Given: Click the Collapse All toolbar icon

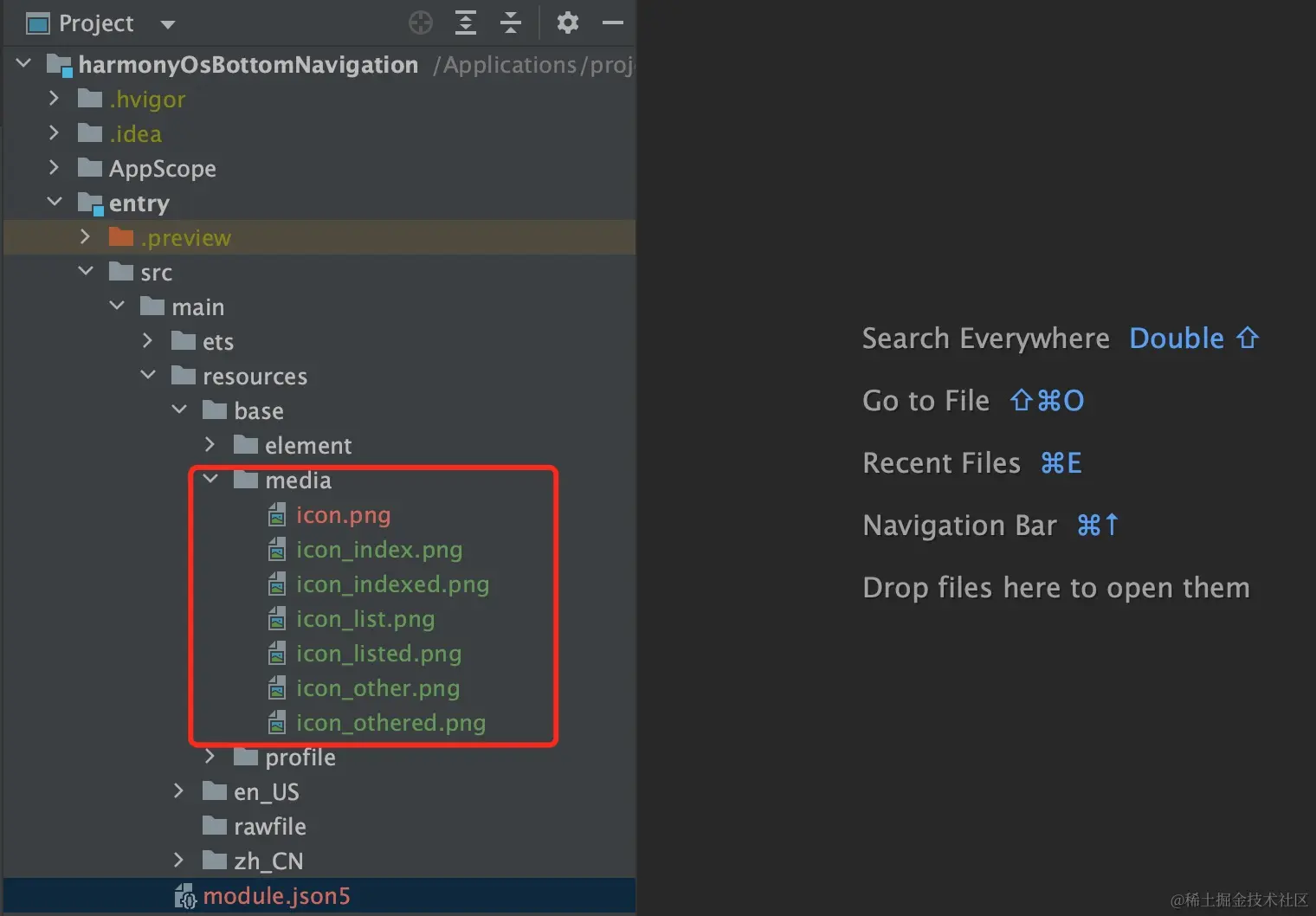Looking at the screenshot, I should [x=511, y=23].
